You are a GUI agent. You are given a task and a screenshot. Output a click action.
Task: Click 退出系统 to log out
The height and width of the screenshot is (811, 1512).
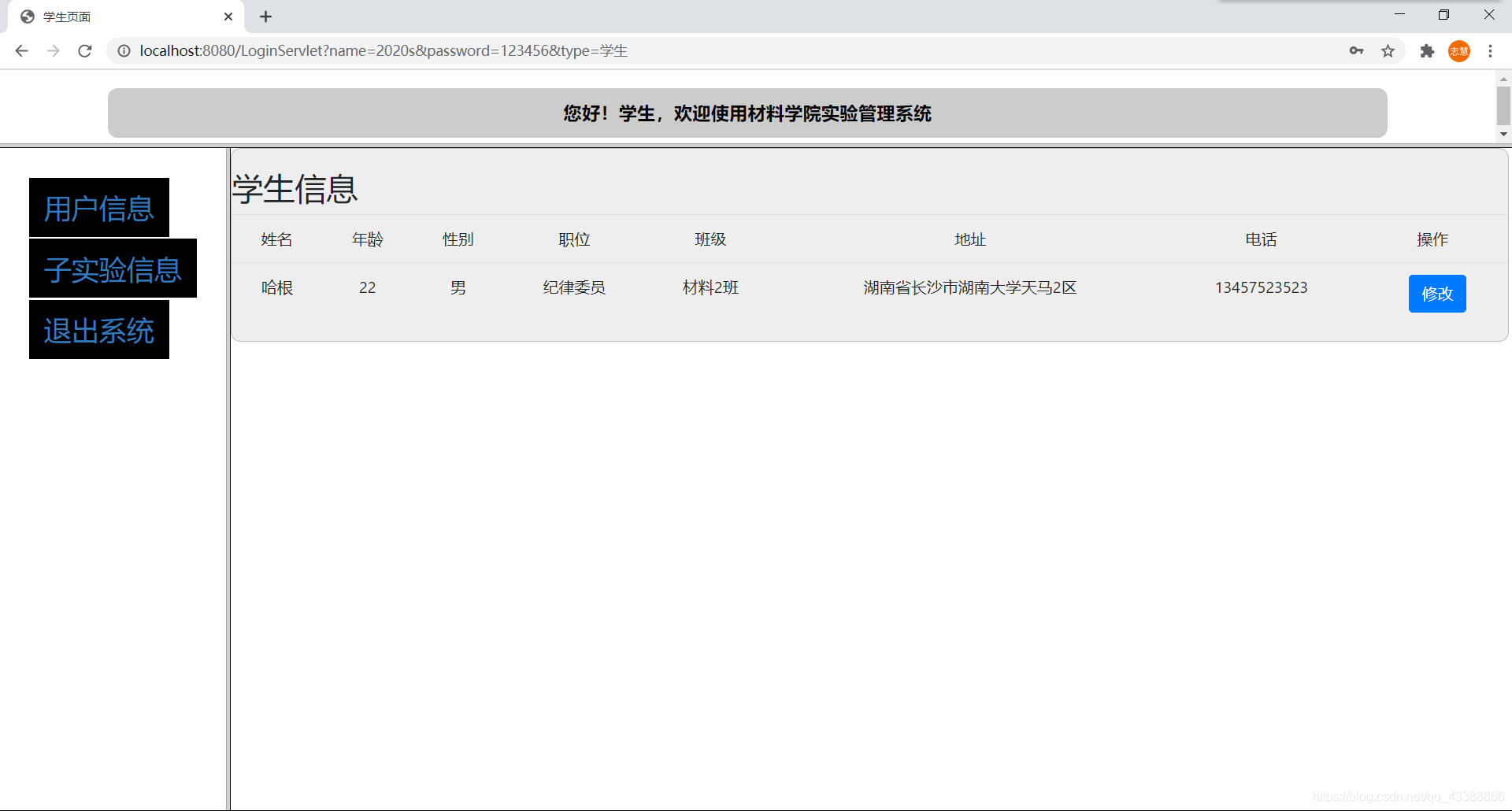[99, 330]
